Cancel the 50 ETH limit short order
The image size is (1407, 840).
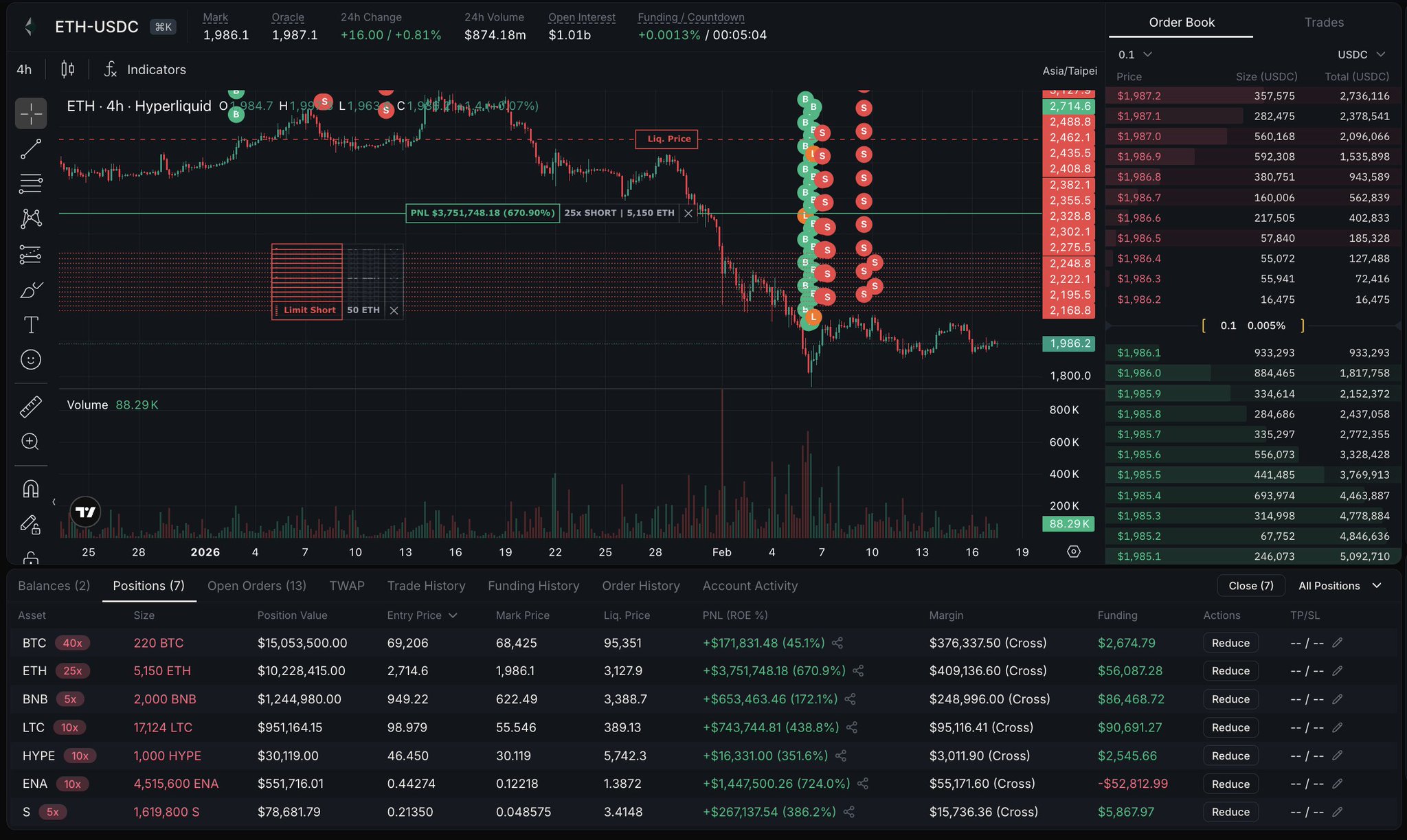coord(394,310)
